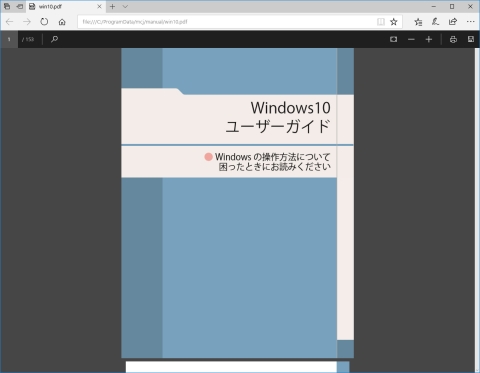Toggle fit to page view
The height and width of the screenshot is (373, 480).
(x=394, y=39)
